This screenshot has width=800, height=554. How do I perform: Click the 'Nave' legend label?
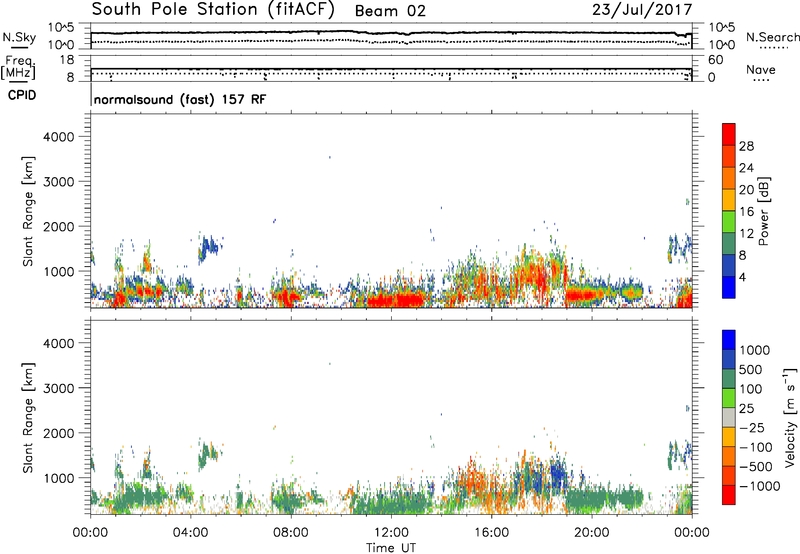point(761,70)
